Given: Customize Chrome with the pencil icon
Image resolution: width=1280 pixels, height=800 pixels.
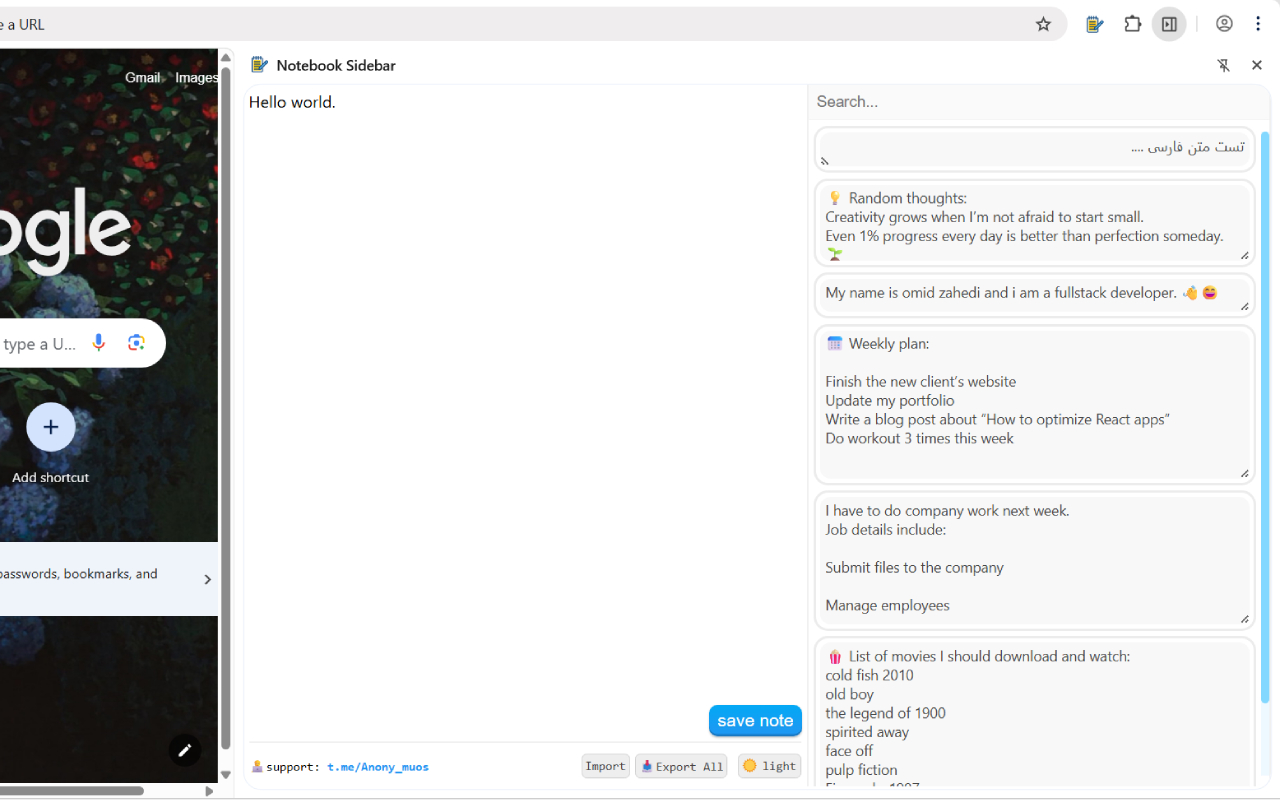Looking at the screenshot, I should pyautogui.click(x=184, y=750).
